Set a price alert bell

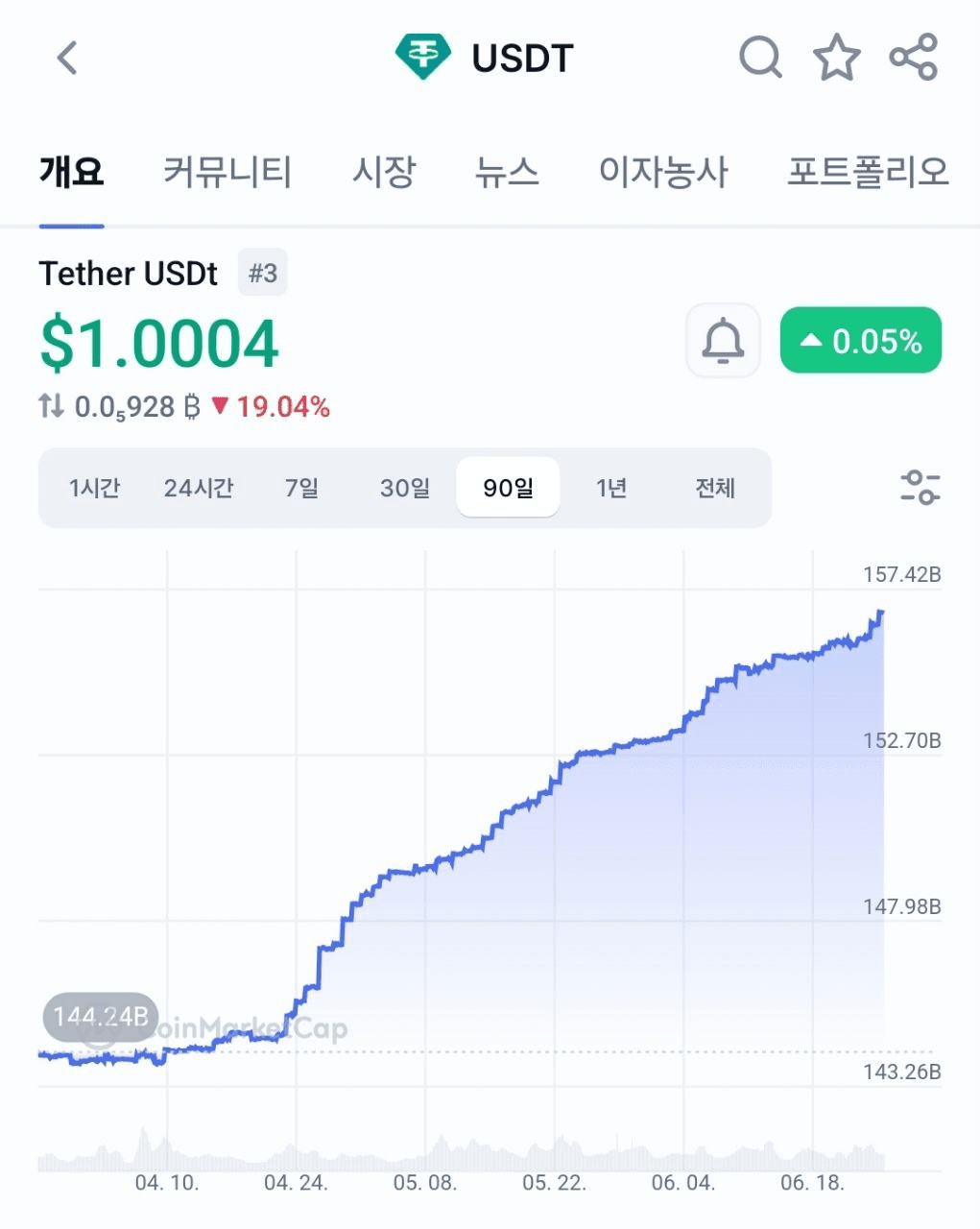point(723,341)
